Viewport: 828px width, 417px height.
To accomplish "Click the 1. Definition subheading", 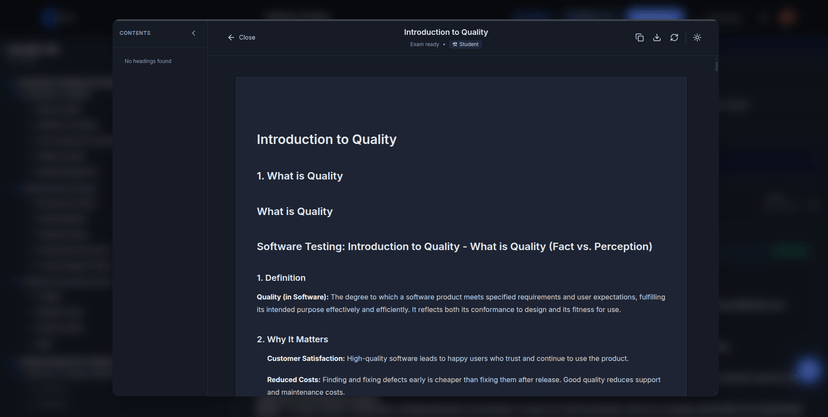I will coord(281,278).
